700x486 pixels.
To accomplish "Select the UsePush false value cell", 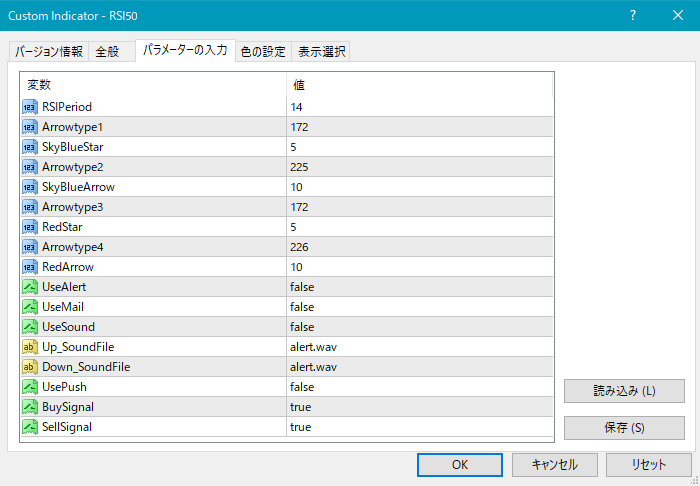I will click(419, 387).
